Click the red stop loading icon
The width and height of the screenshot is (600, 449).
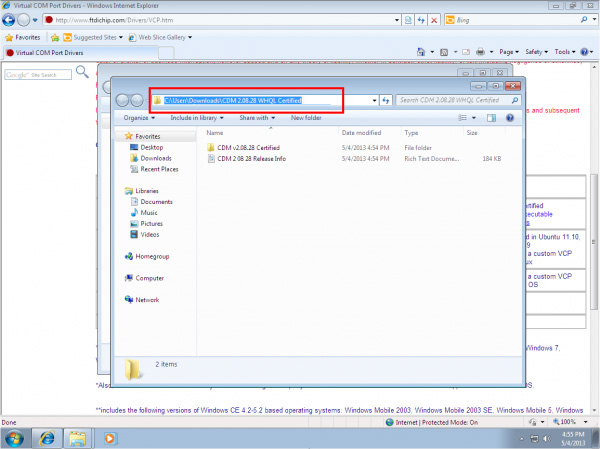434,20
